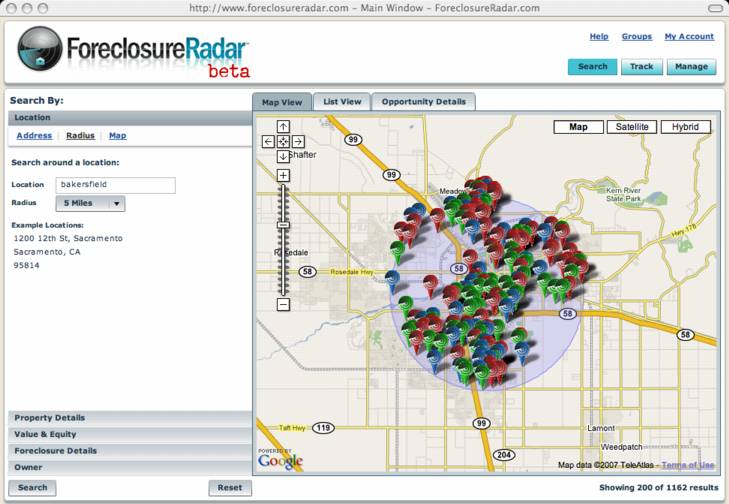Open the My Account link
Viewport: 729px width, 504px height.
[x=689, y=37]
